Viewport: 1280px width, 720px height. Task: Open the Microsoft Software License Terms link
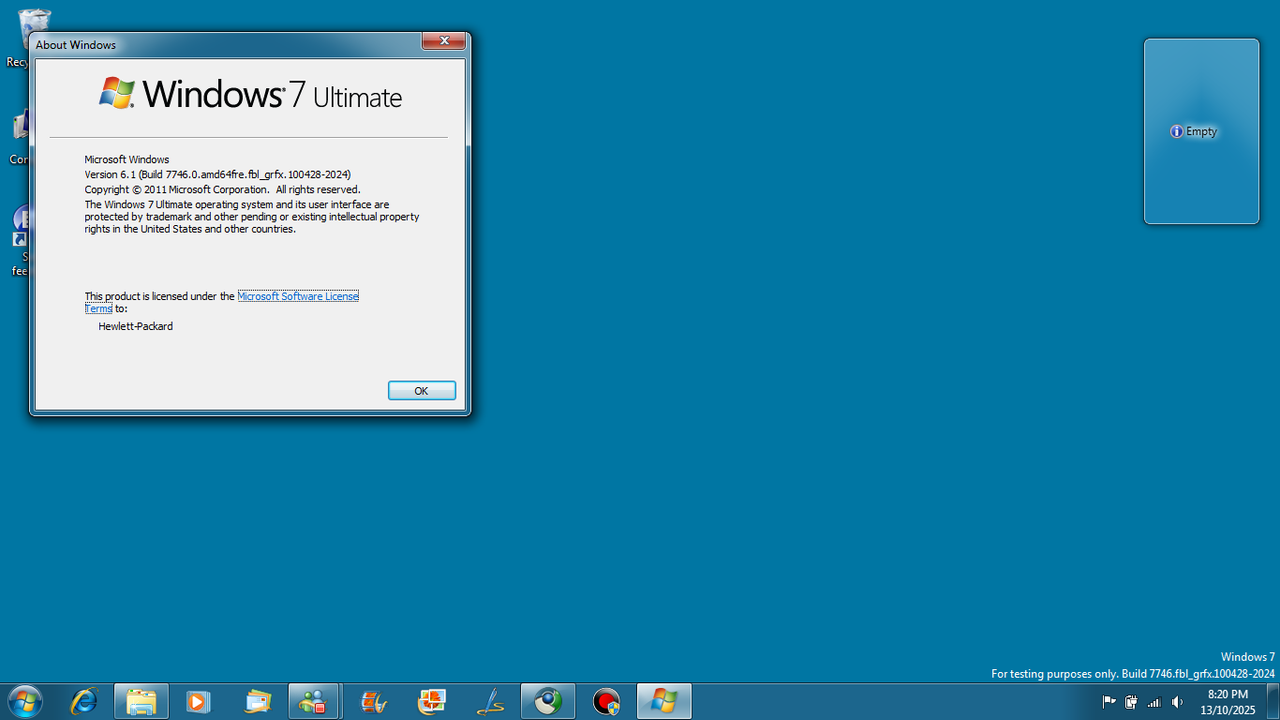(x=297, y=296)
